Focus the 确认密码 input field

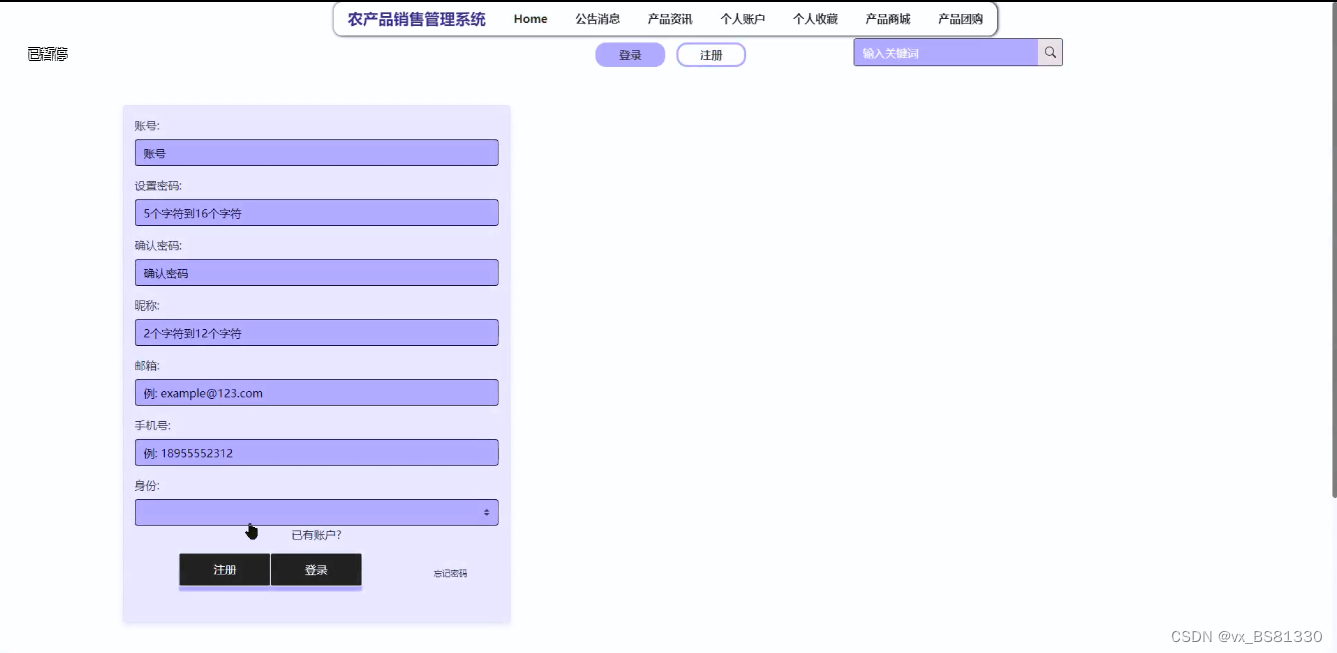click(x=316, y=273)
